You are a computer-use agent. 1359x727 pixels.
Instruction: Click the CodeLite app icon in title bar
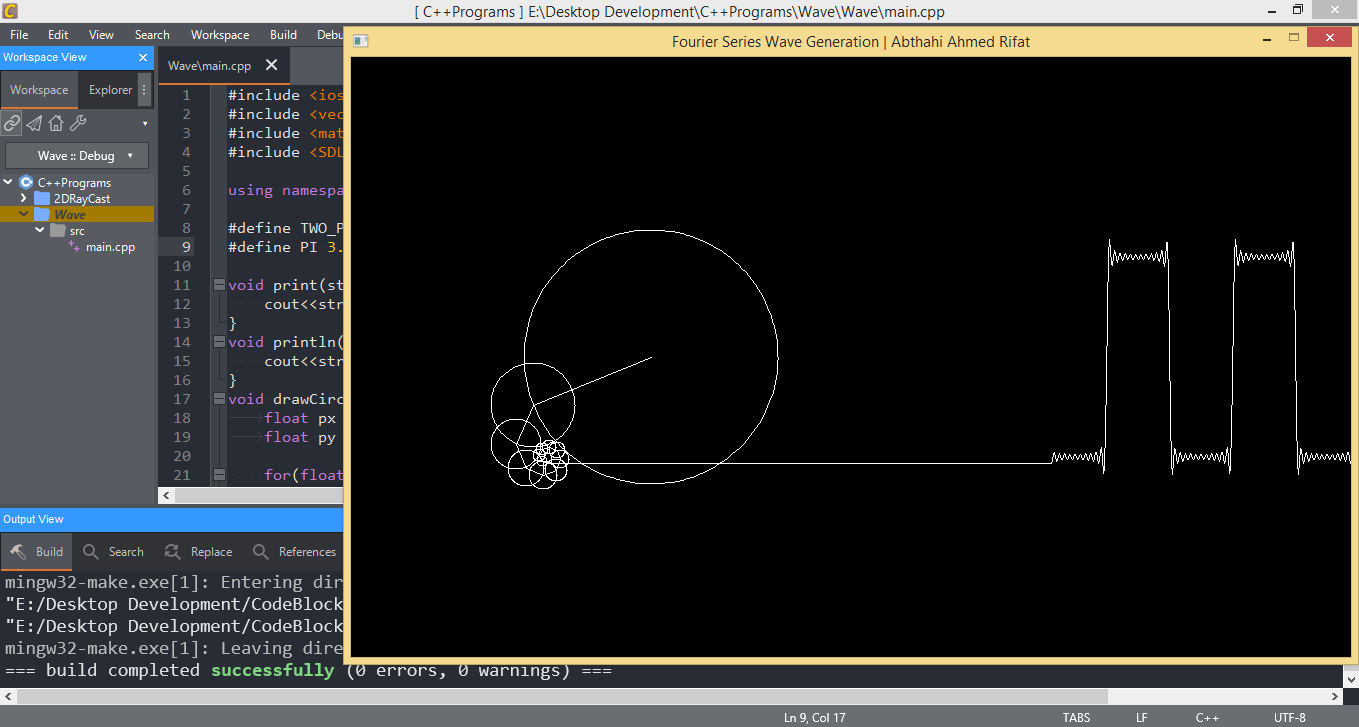click(x=11, y=11)
